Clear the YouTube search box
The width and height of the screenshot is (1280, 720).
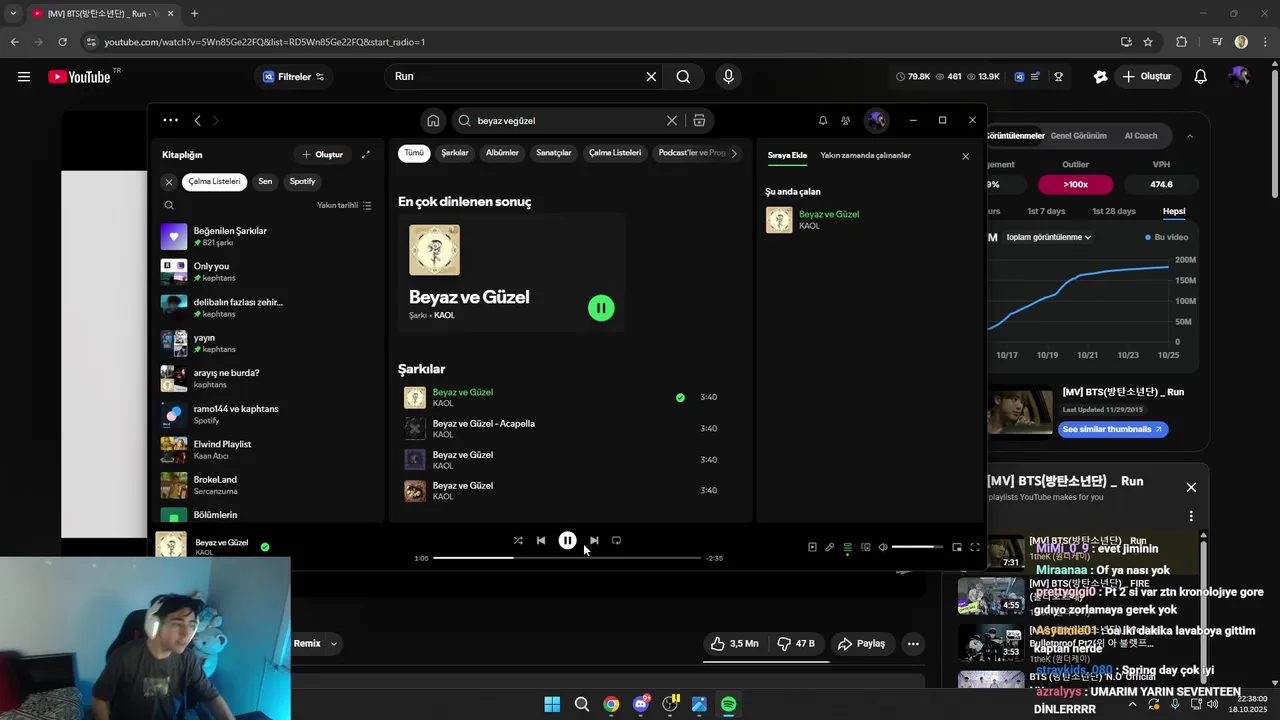[x=651, y=76]
